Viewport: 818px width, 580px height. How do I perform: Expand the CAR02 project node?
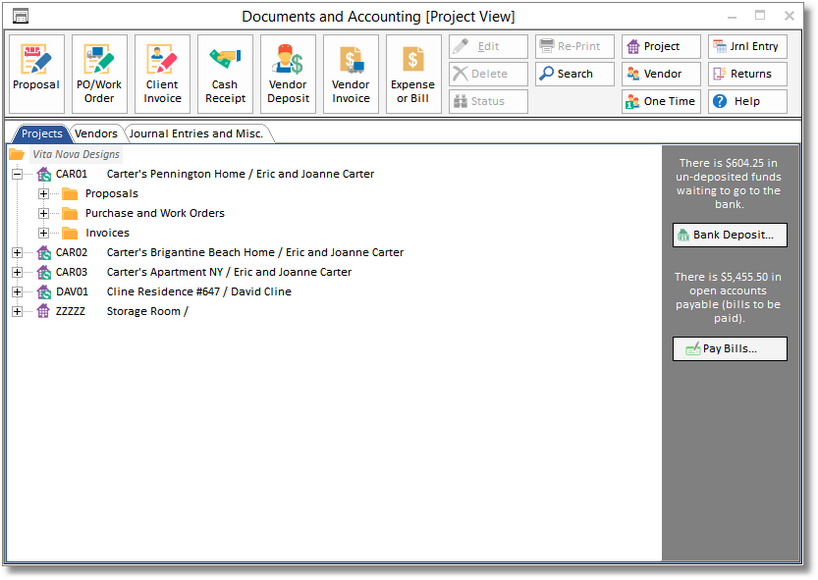[17, 252]
